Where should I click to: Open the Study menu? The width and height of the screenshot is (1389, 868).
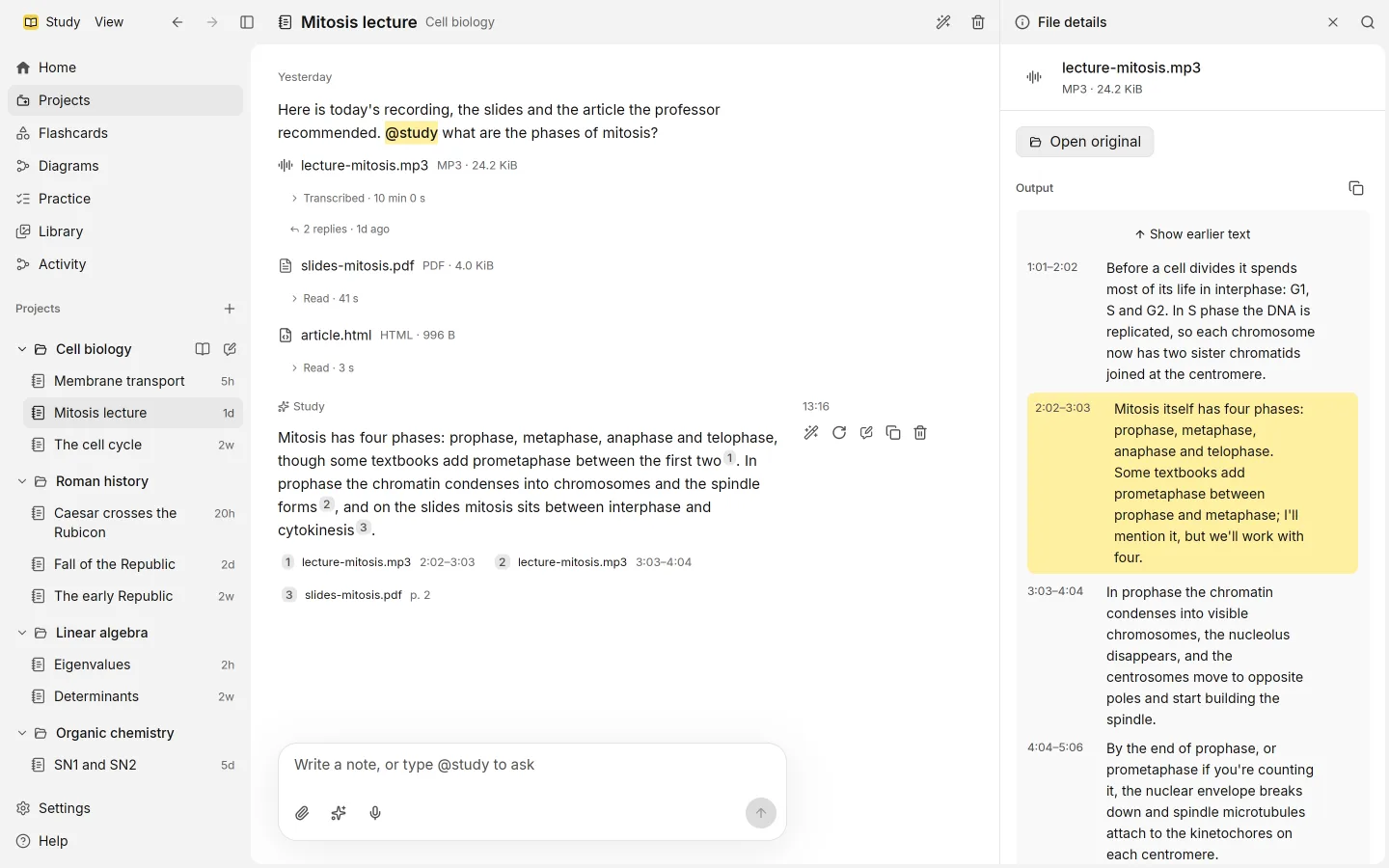(52, 22)
